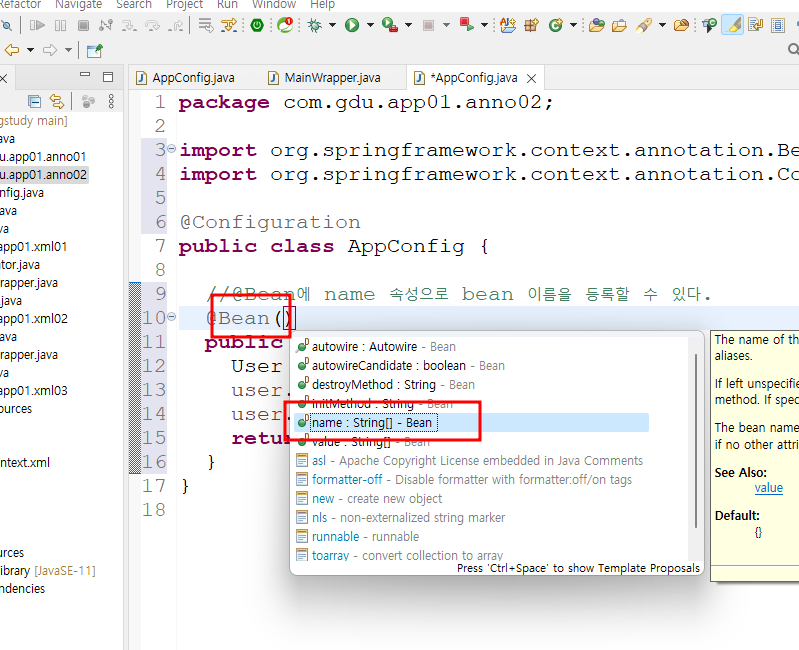Switch to the MainWrapper.java tab

pyautogui.click(x=324, y=77)
